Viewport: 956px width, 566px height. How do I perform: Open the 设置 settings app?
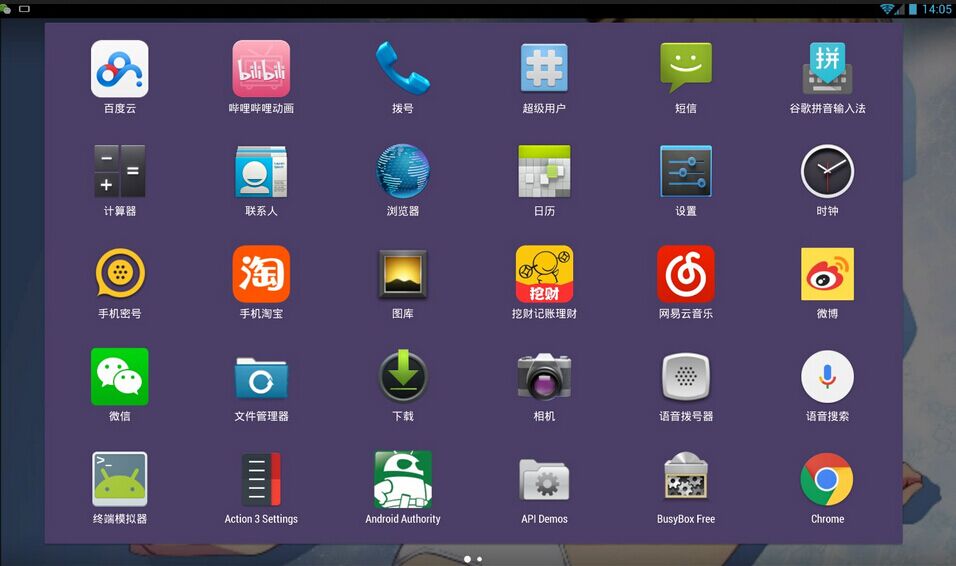coord(686,171)
